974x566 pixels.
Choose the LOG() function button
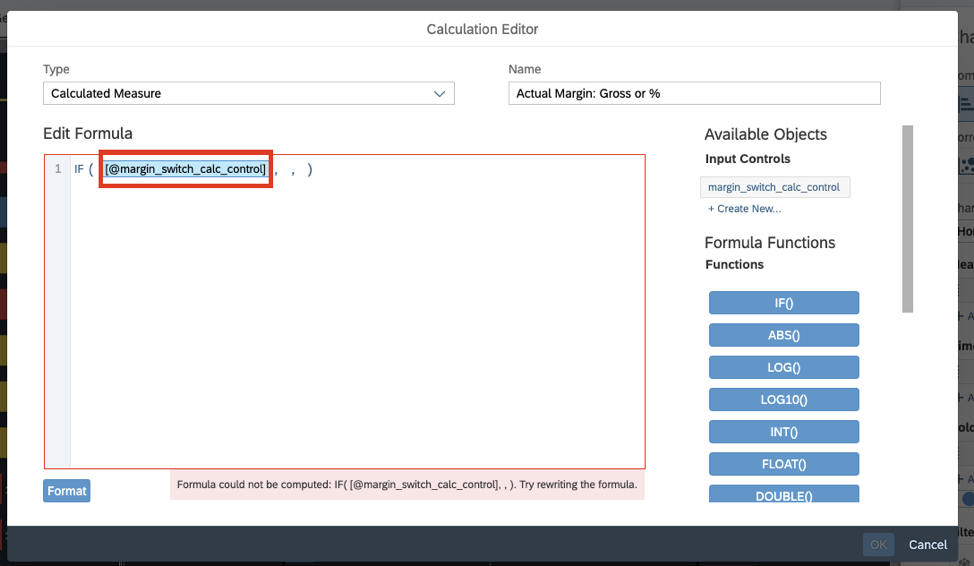tap(783, 367)
